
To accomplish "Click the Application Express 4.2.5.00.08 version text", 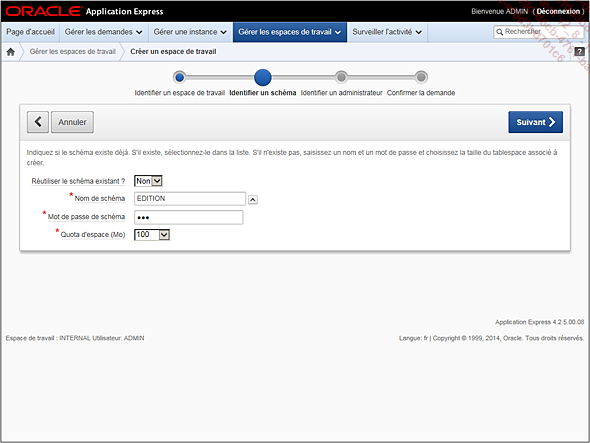I will coord(539,322).
